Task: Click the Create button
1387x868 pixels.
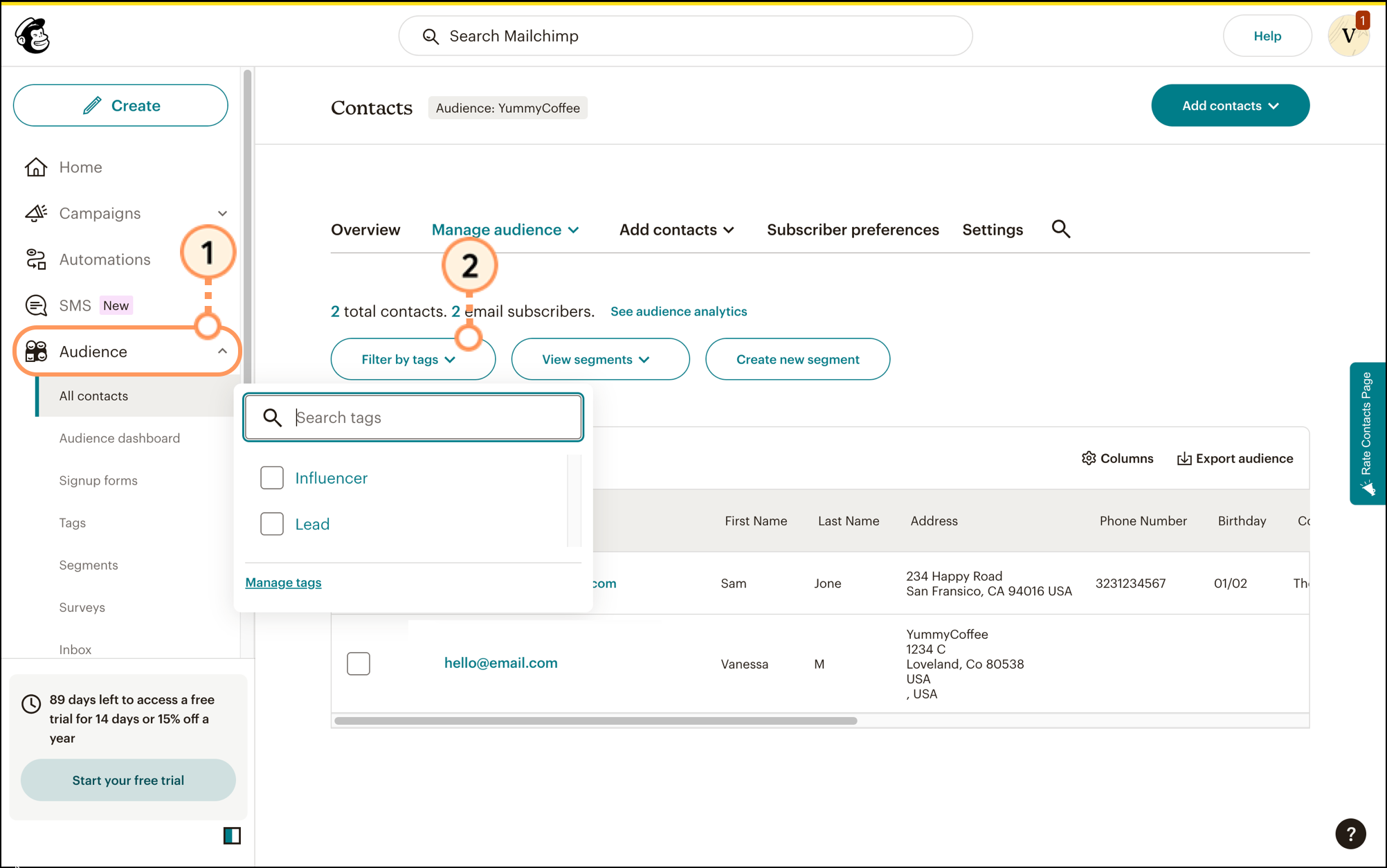Action: point(120,105)
